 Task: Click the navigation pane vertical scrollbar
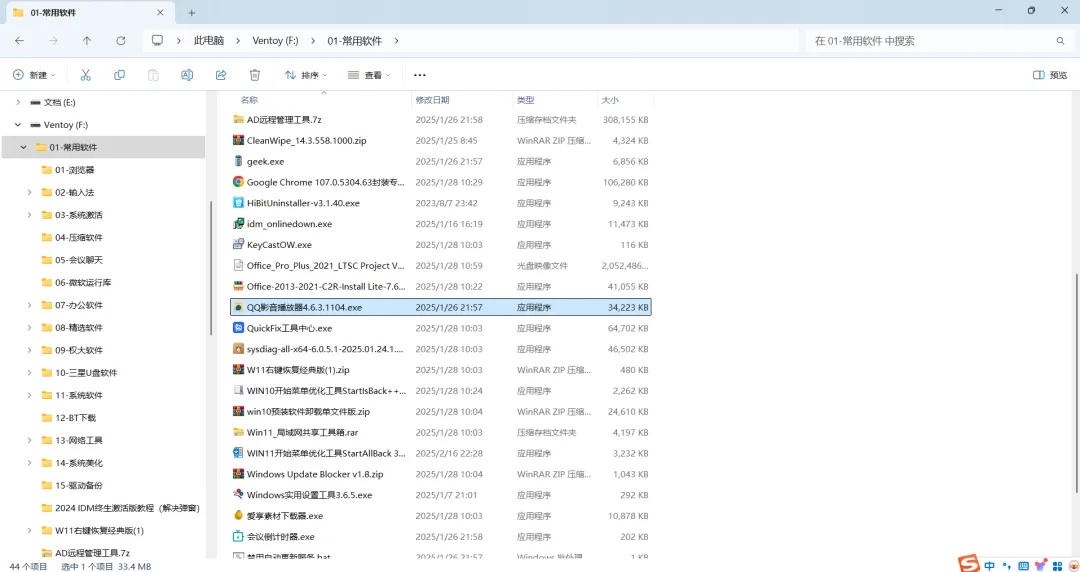(x=211, y=268)
